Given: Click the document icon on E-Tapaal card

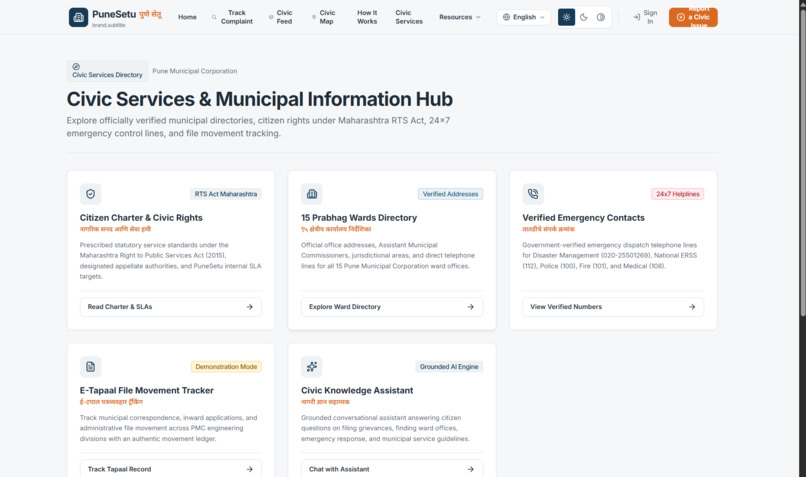Looking at the screenshot, I should (x=90, y=366).
